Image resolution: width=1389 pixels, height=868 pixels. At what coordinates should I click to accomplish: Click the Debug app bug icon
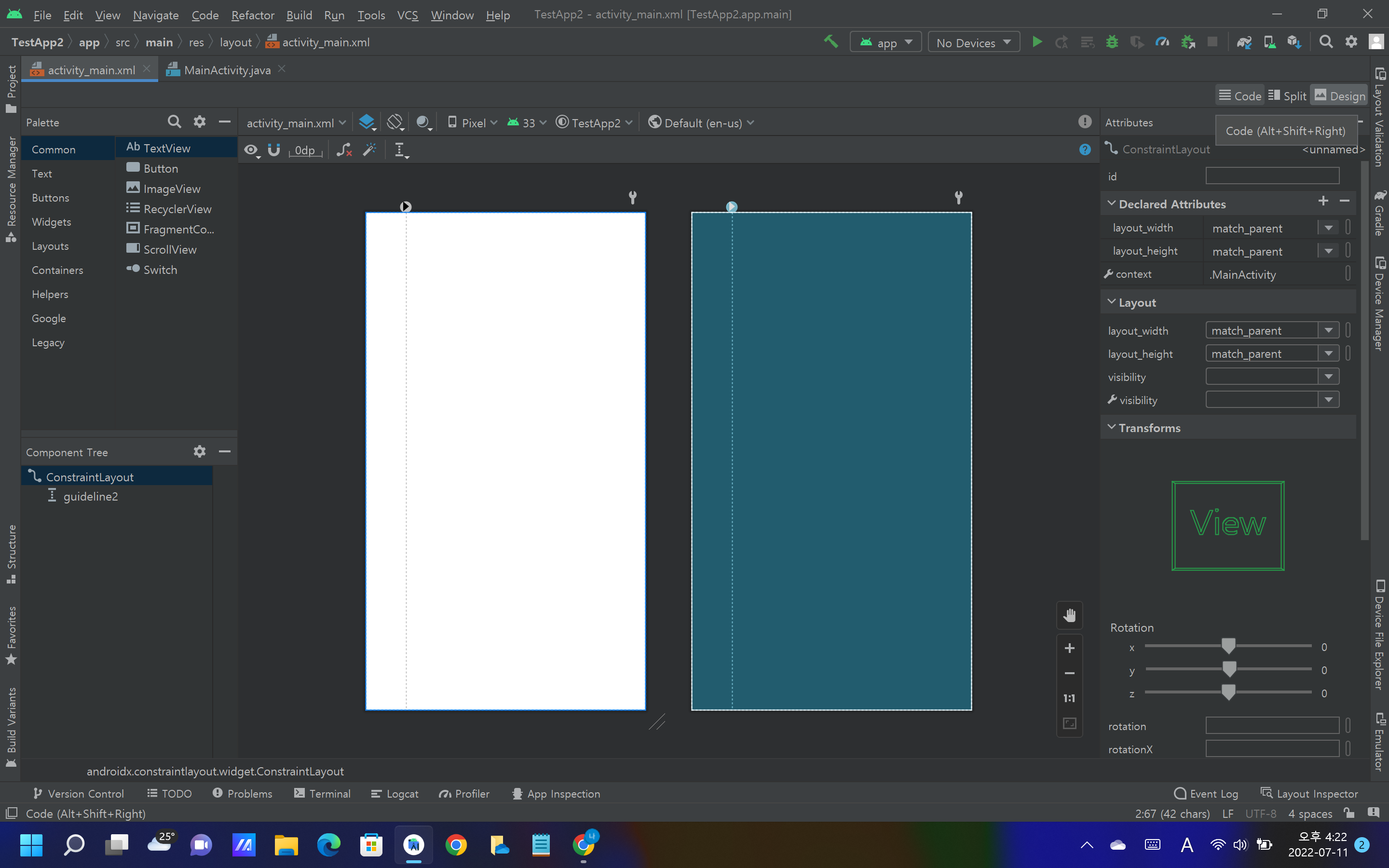[x=1112, y=42]
